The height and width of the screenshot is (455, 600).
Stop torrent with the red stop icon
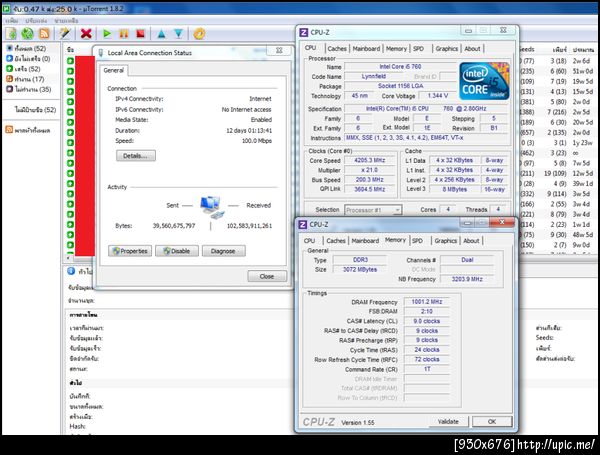click(140, 34)
